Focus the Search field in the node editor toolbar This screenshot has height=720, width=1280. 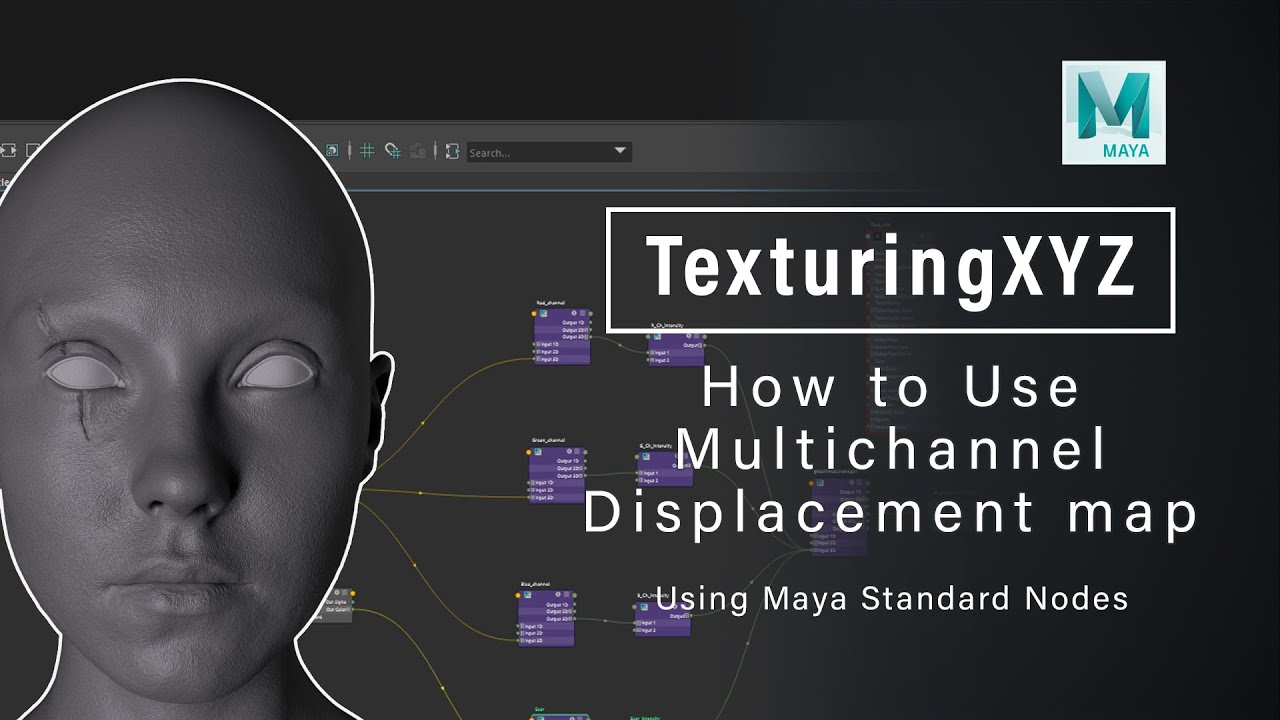(x=548, y=152)
